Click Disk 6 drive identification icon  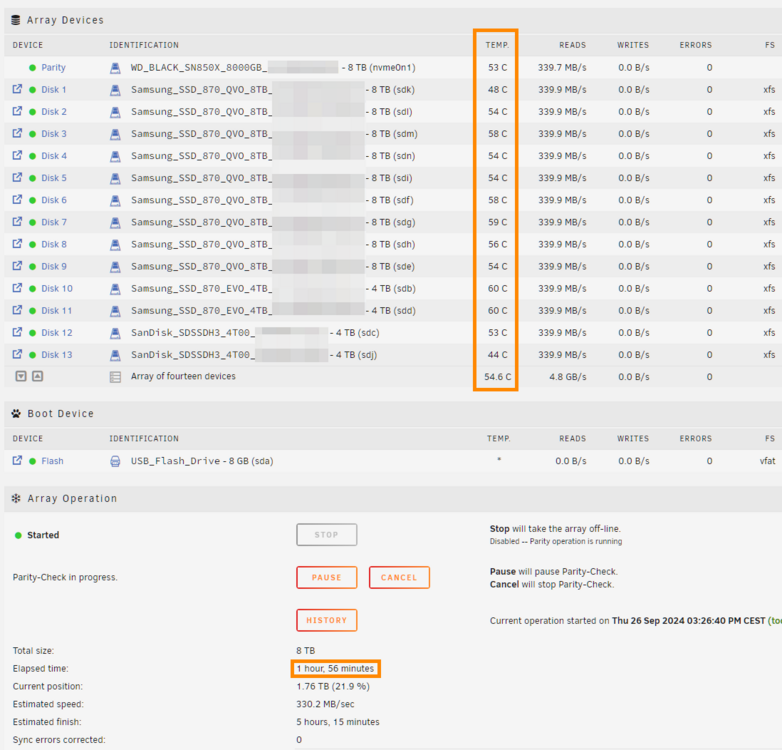pyautogui.click(x=115, y=200)
